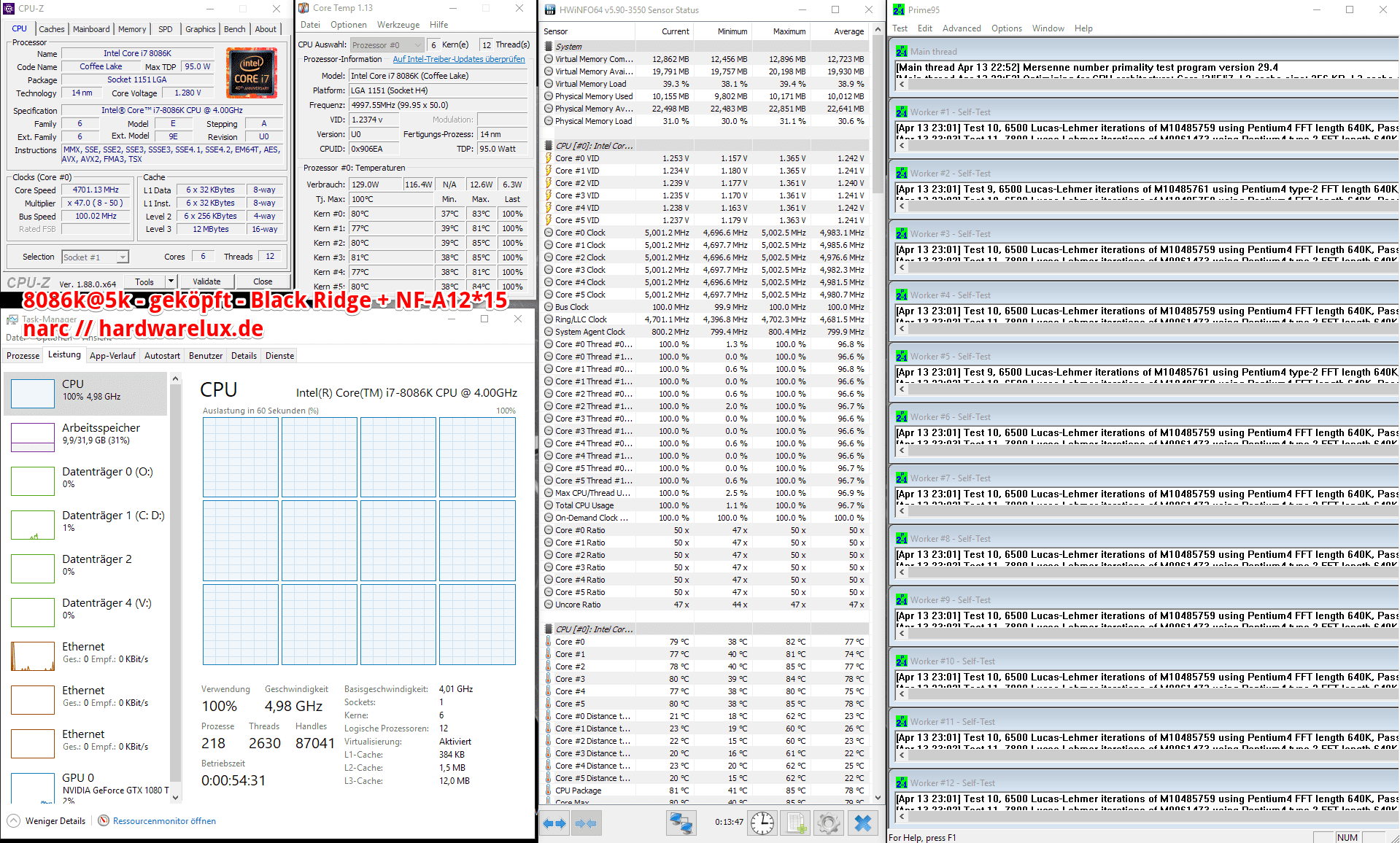Click the Maximum column header in HWiNFO

(x=781, y=31)
